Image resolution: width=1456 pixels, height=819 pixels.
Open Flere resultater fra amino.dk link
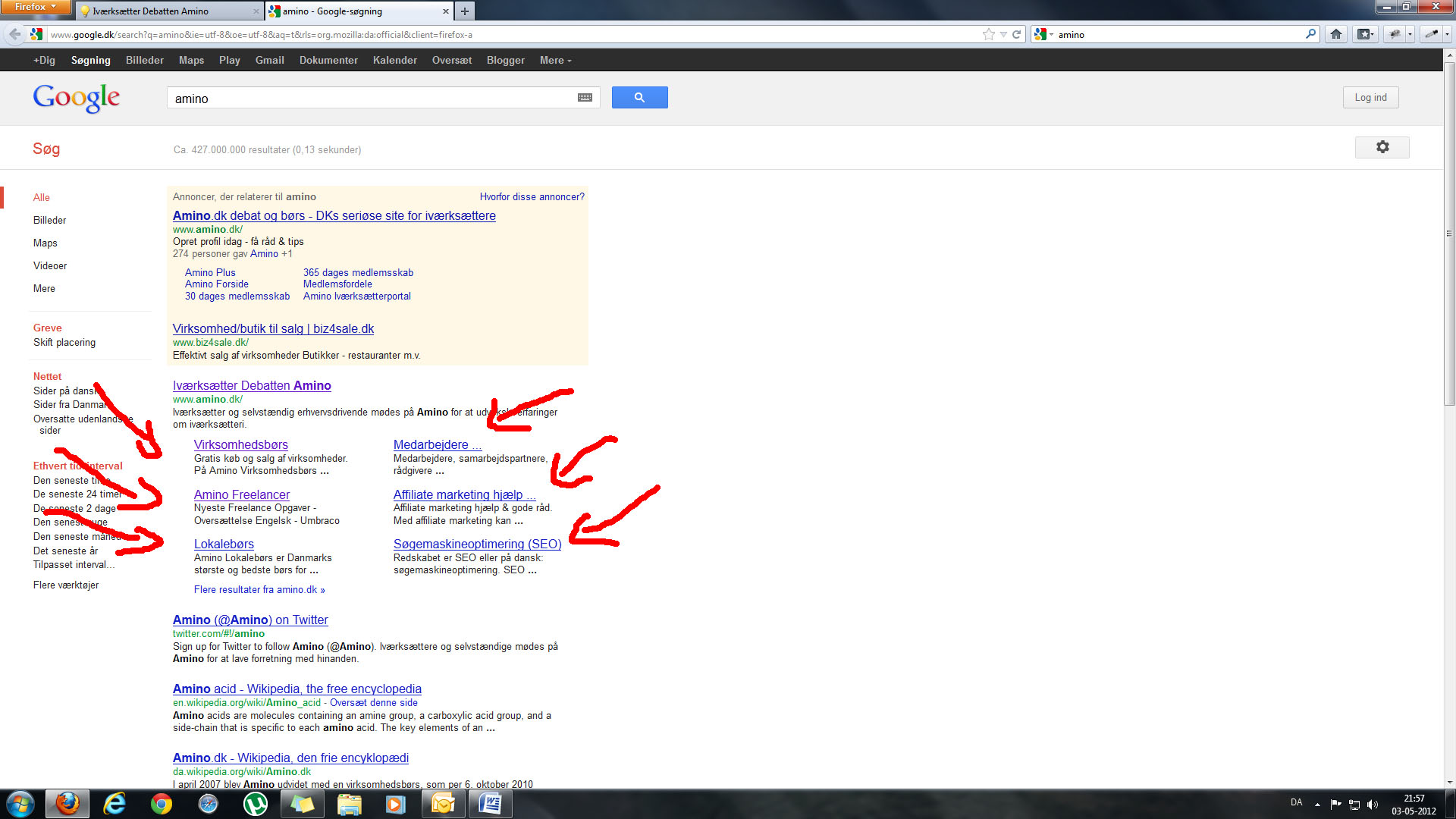pyautogui.click(x=259, y=589)
